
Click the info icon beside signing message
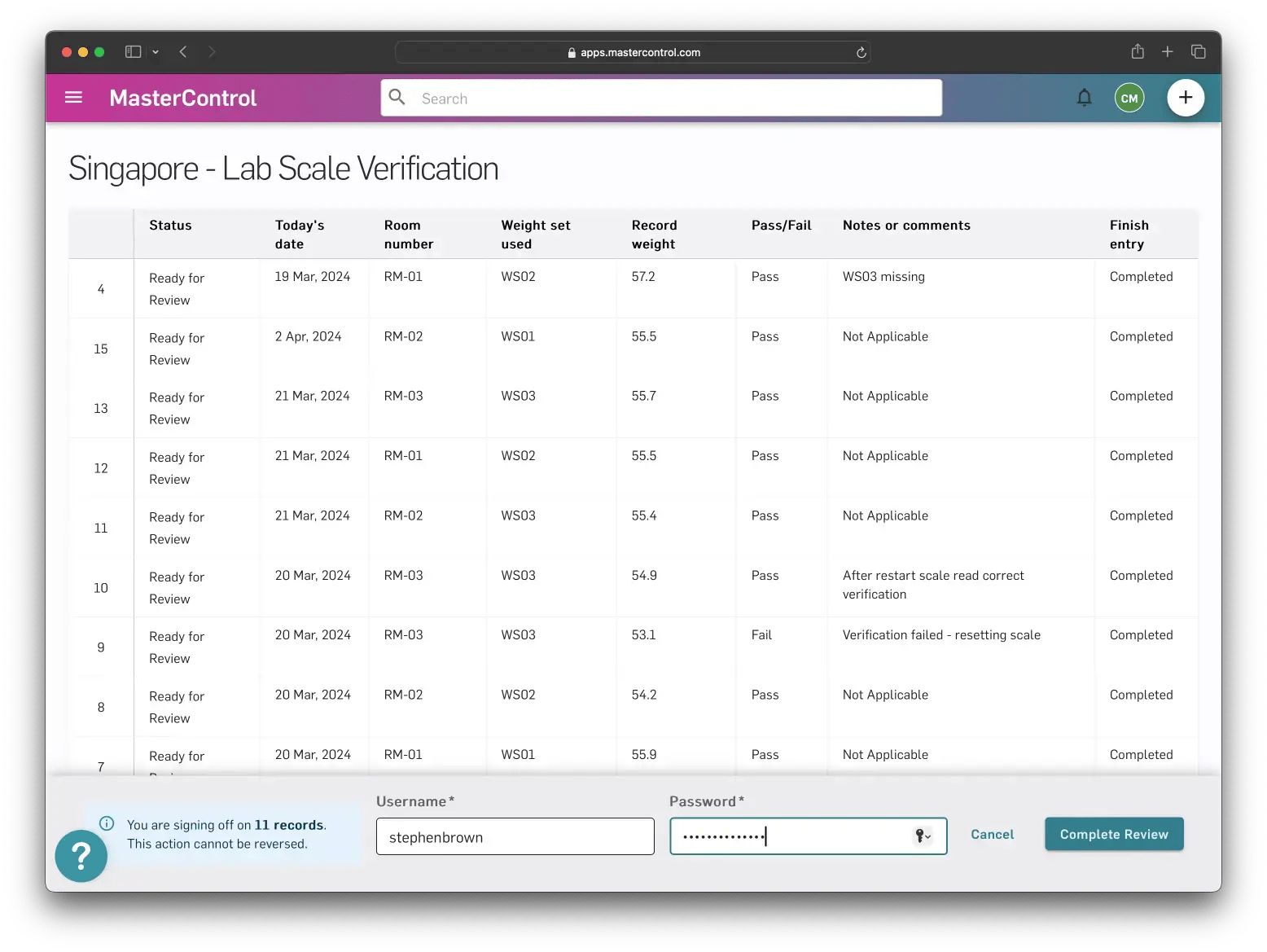107,823
